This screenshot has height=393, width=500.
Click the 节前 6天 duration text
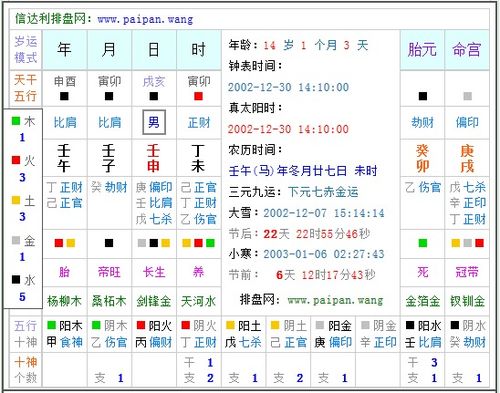pyautogui.click(x=326, y=275)
